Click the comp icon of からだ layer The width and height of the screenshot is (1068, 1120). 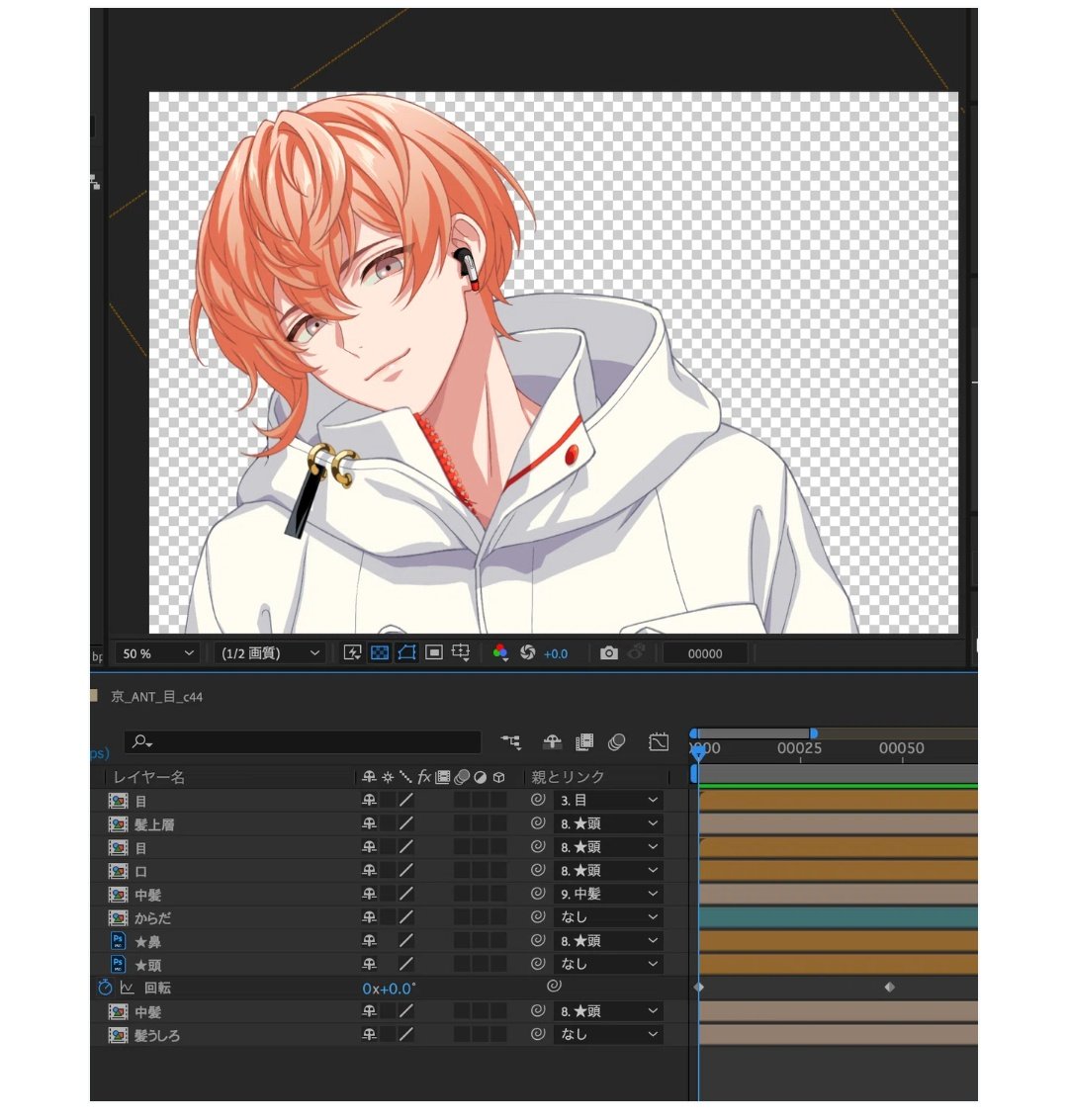click(x=118, y=918)
